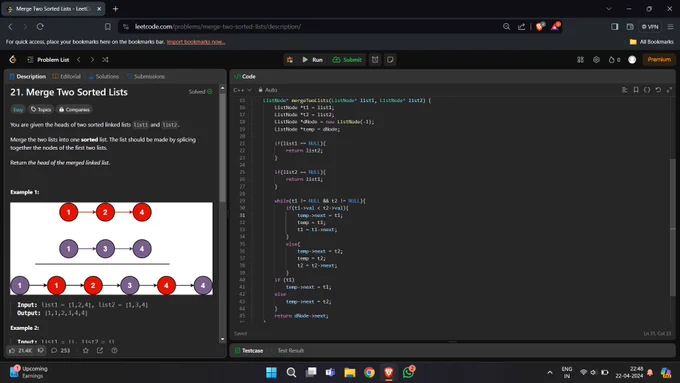Screen dimensions: 680x383
Task: Click scroll-down arrow of description scrollbar
Action: coord(222,339)
